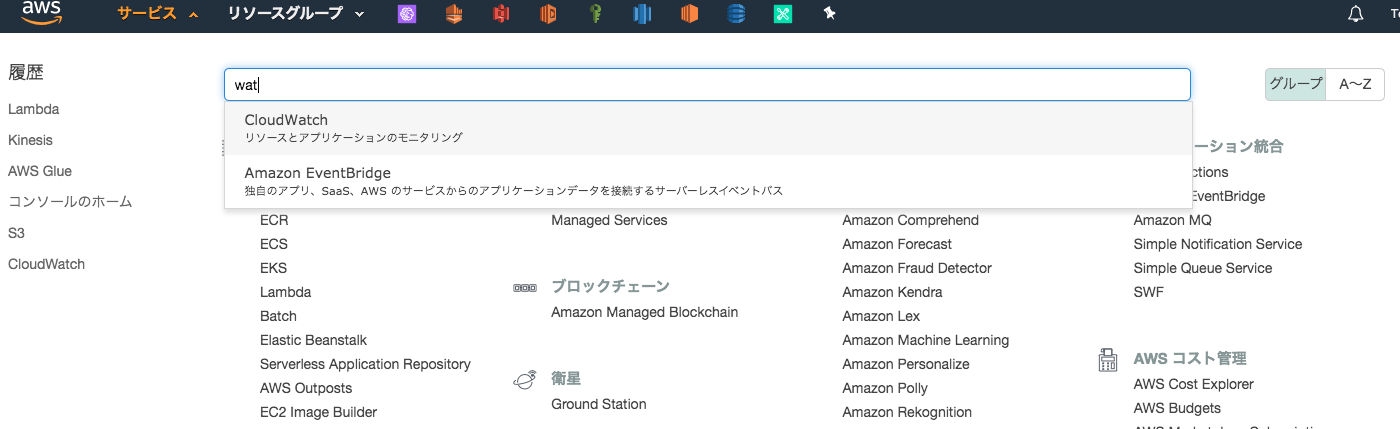Open Ground Station
The image size is (1400, 429).
pyautogui.click(x=598, y=404)
